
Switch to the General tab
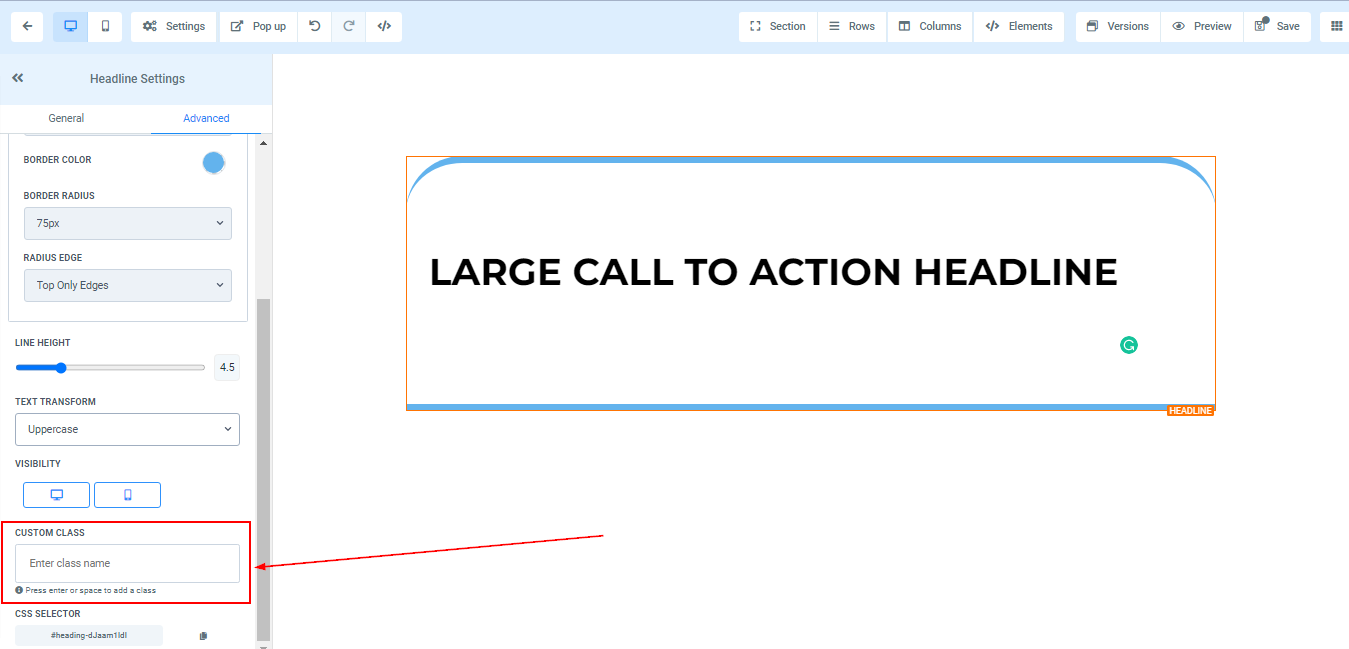pyautogui.click(x=66, y=118)
